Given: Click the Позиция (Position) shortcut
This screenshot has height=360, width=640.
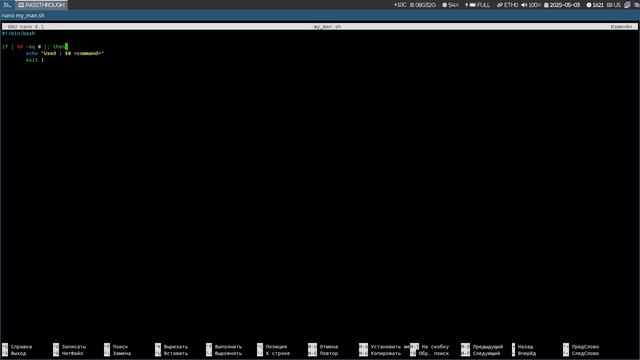Looking at the screenshot, I should [x=272, y=347].
